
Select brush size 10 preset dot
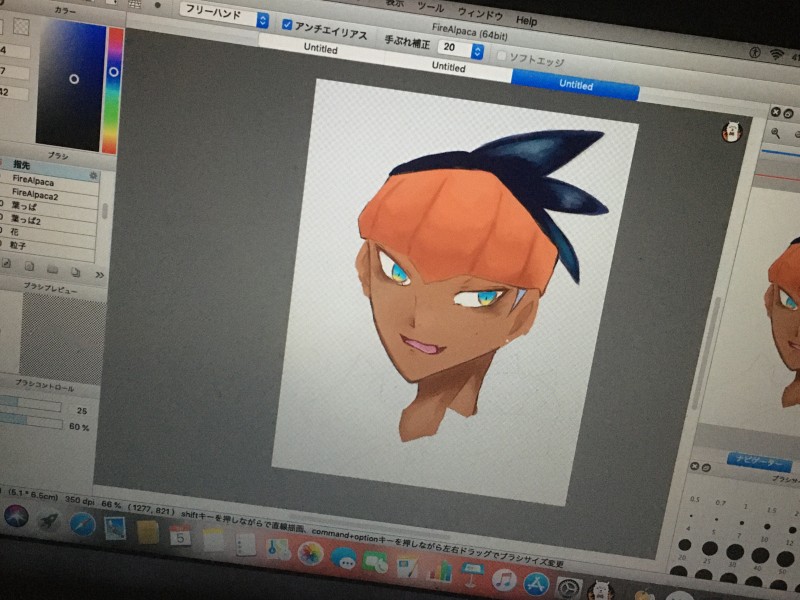pos(767,526)
